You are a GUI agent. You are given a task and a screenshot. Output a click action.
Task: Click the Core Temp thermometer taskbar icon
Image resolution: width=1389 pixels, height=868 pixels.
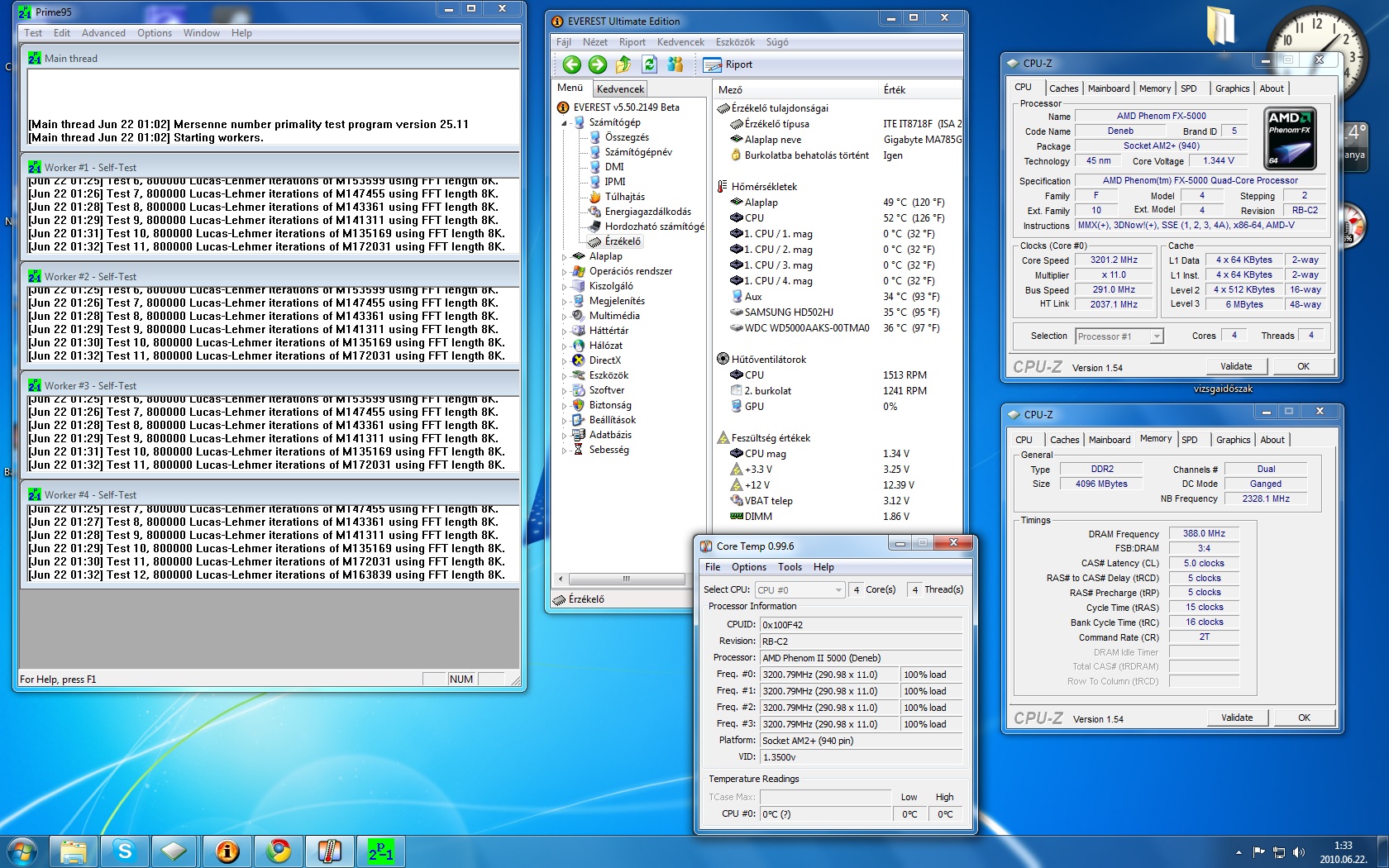tap(330, 851)
